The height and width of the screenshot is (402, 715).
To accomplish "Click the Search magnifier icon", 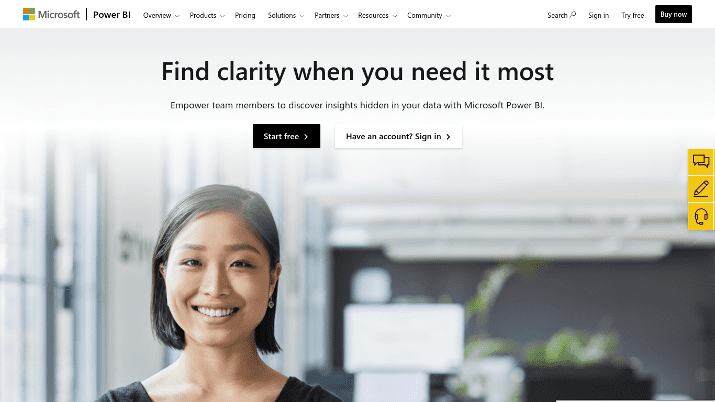I will tap(573, 15).
